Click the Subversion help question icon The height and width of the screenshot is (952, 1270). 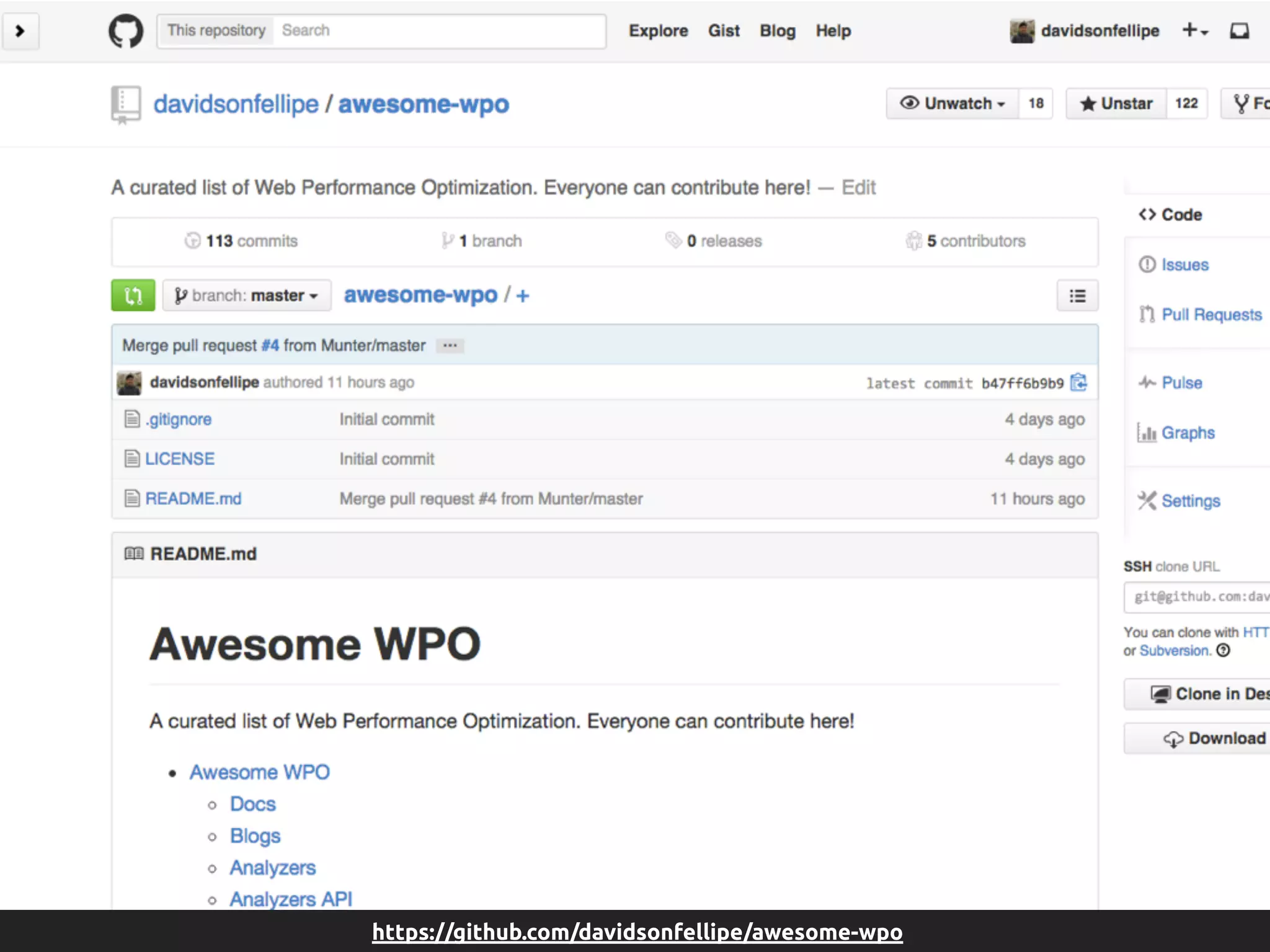click(1223, 650)
